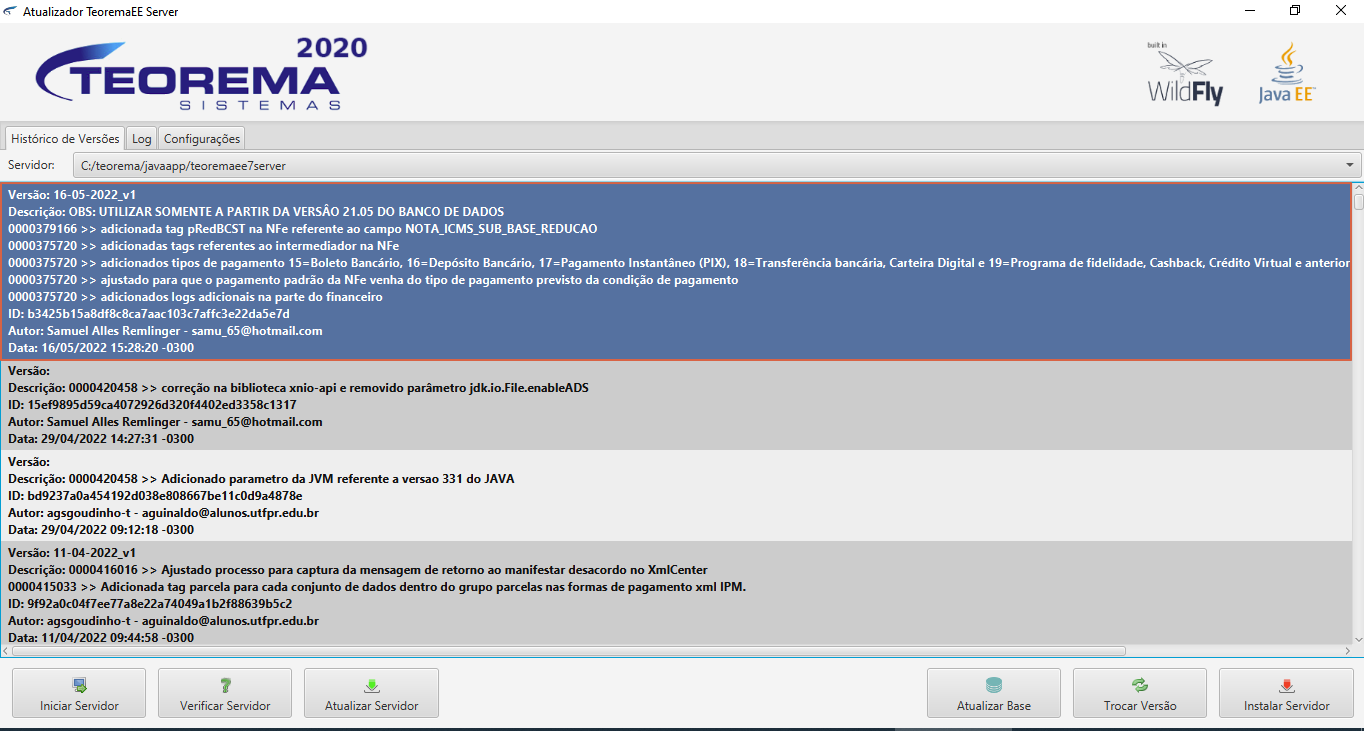The image size is (1364, 731).
Task: Switch to the Histórico de Versões tab
Action: coord(65,139)
